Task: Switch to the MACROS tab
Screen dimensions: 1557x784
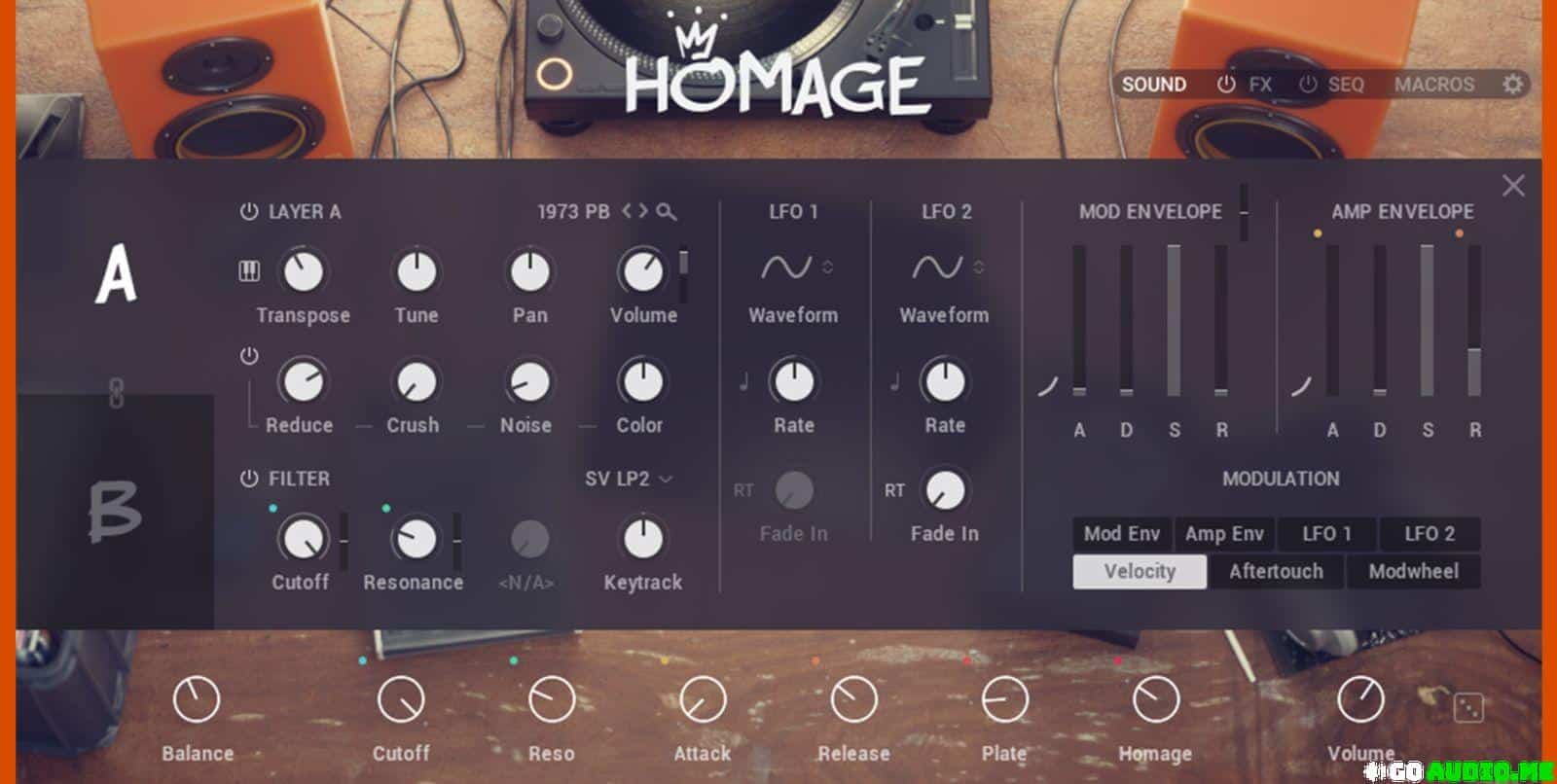Action: click(x=1434, y=85)
